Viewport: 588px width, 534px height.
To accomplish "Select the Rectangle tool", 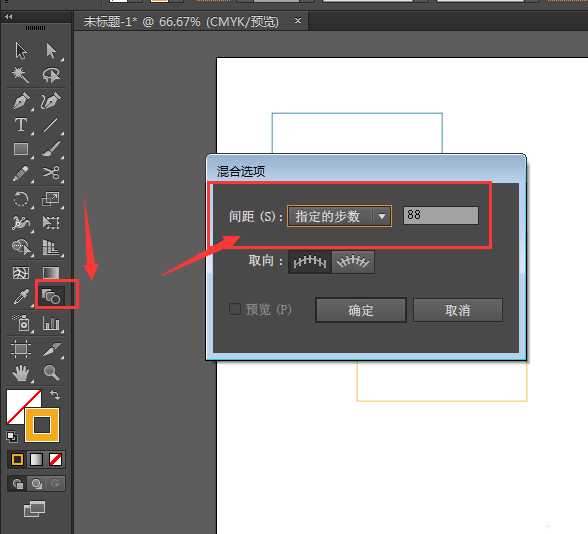I will 21,149.
